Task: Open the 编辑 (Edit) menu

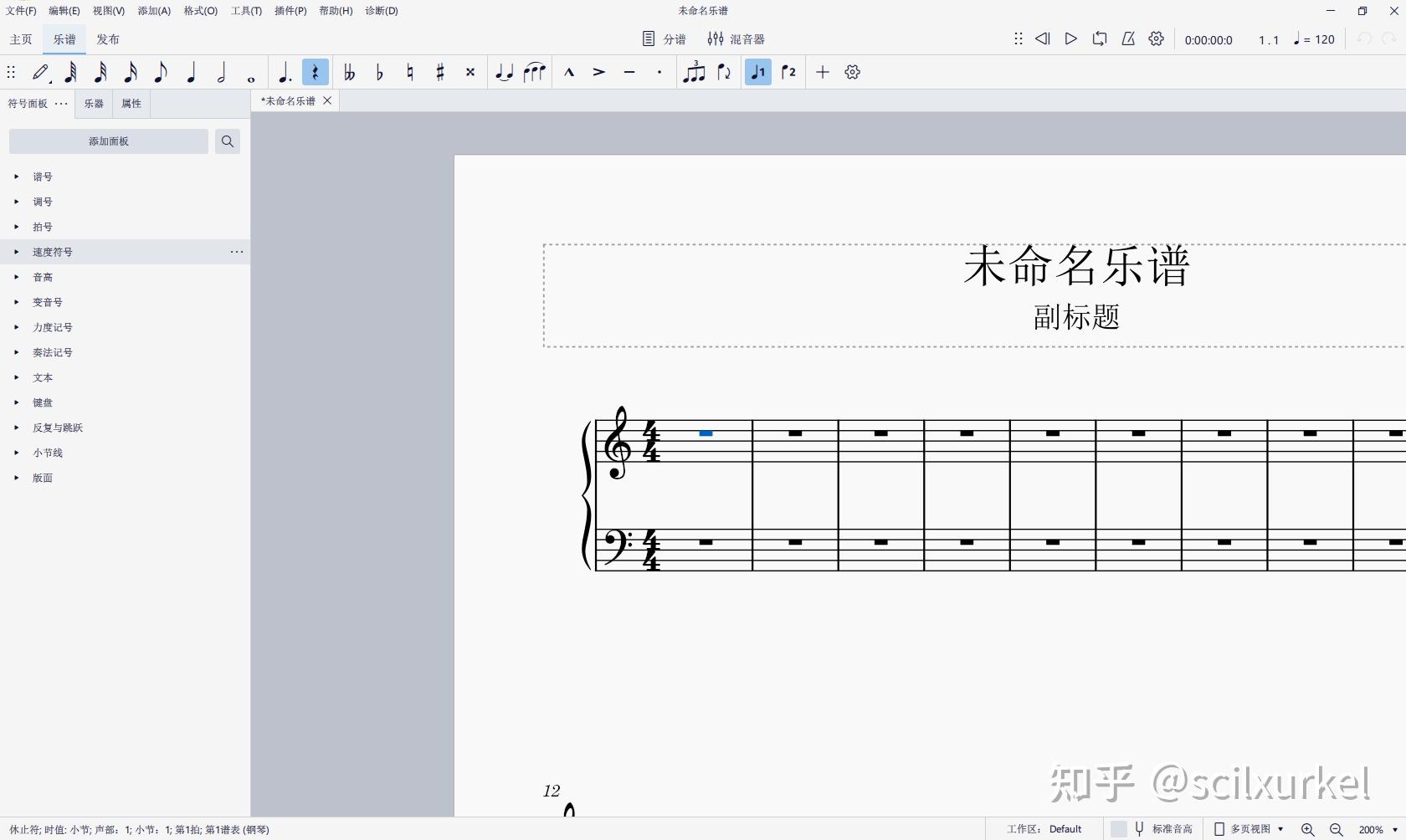Action: (64, 11)
